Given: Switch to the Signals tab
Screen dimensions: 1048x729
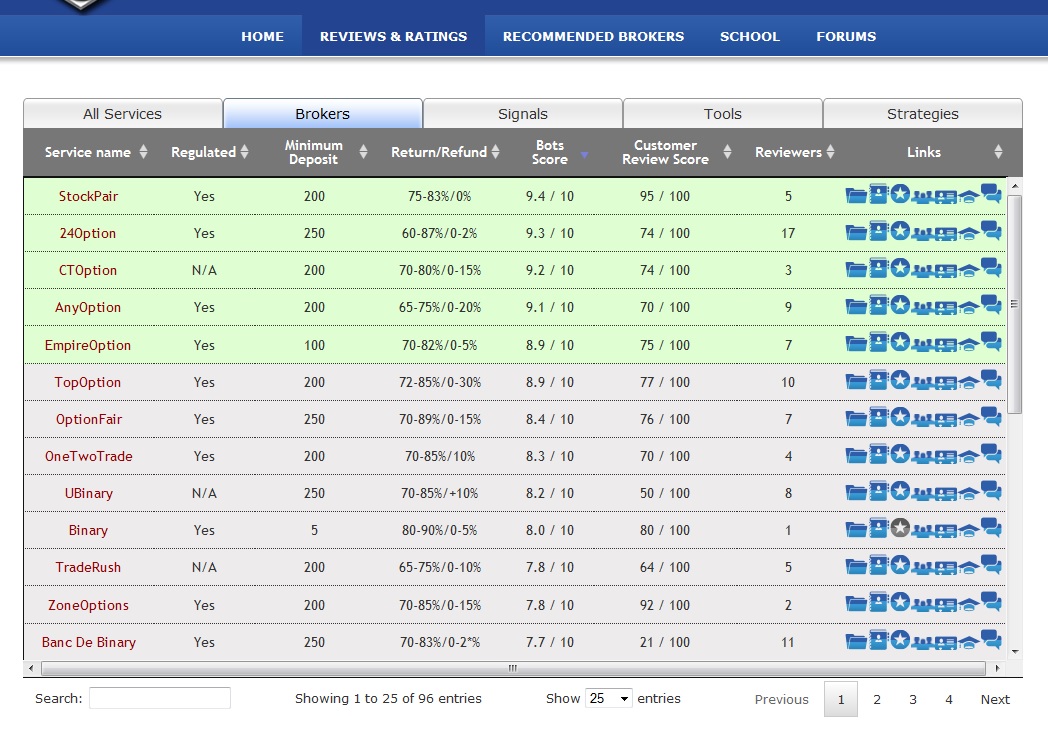Looking at the screenshot, I should 523,114.
